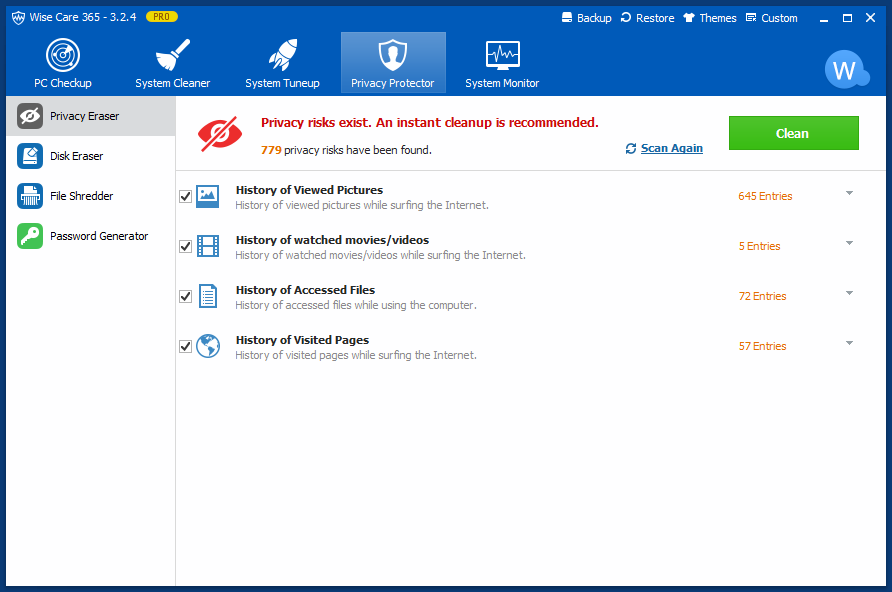The image size is (892, 592).
Task: Click the Visited Pages globe icon
Action: (x=208, y=346)
